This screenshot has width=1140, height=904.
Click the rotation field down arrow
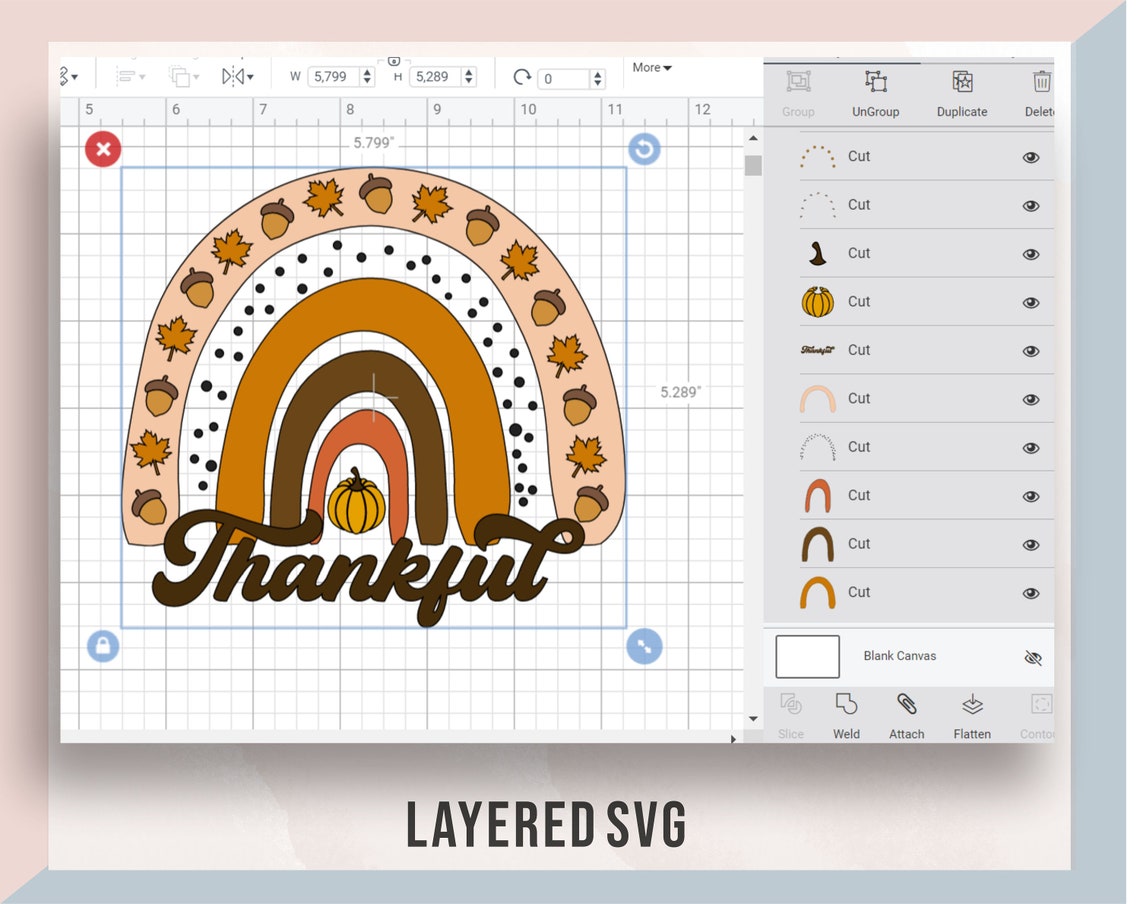[598, 81]
